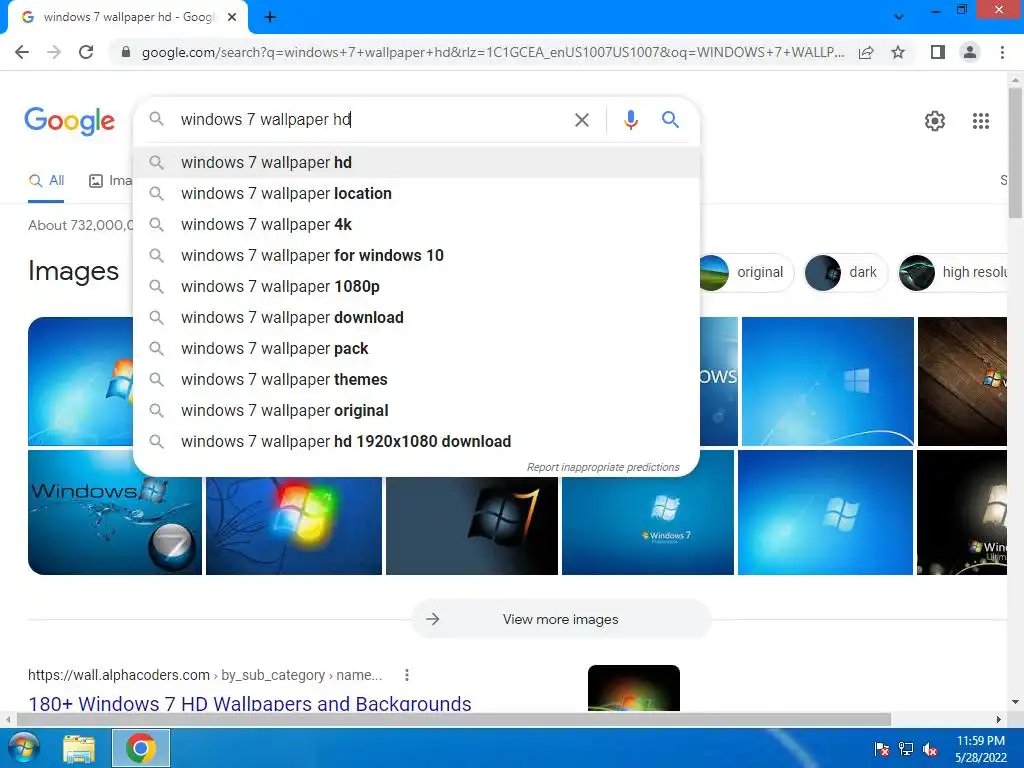The height and width of the screenshot is (768, 1024).
Task: Select suggestion windows 7 wallpaper 4k
Action: pos(416,225)
